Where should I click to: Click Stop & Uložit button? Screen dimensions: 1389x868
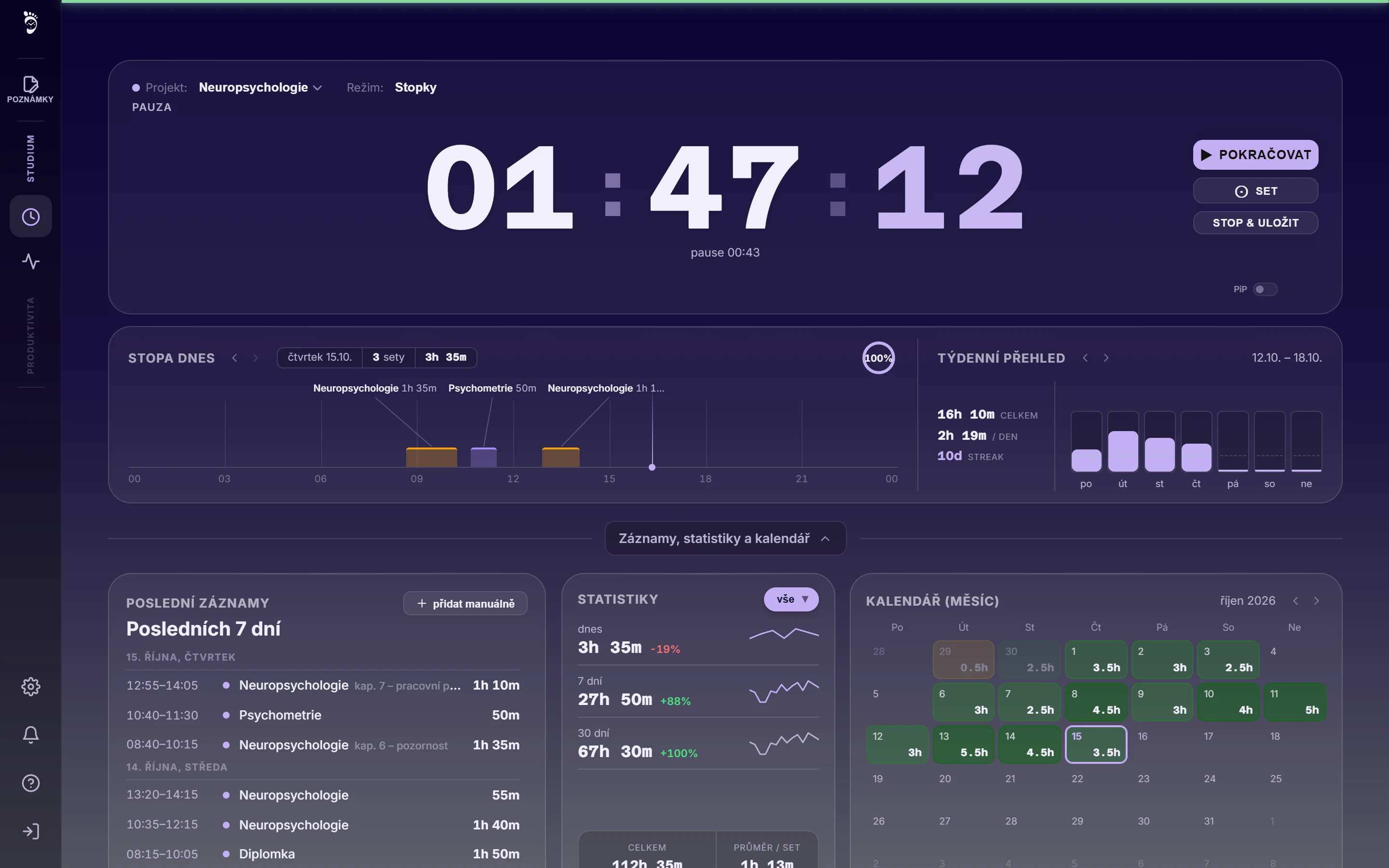[x=1255, y=223]
